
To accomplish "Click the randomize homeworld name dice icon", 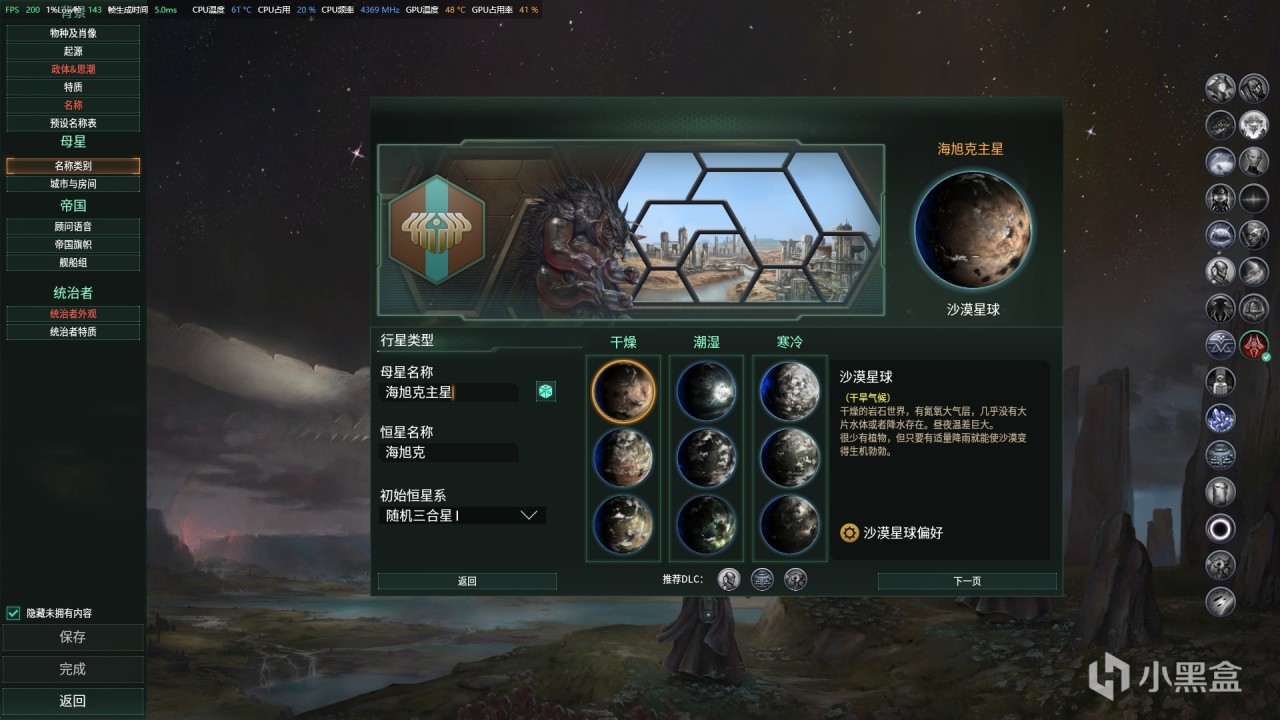I will point(546,391).
